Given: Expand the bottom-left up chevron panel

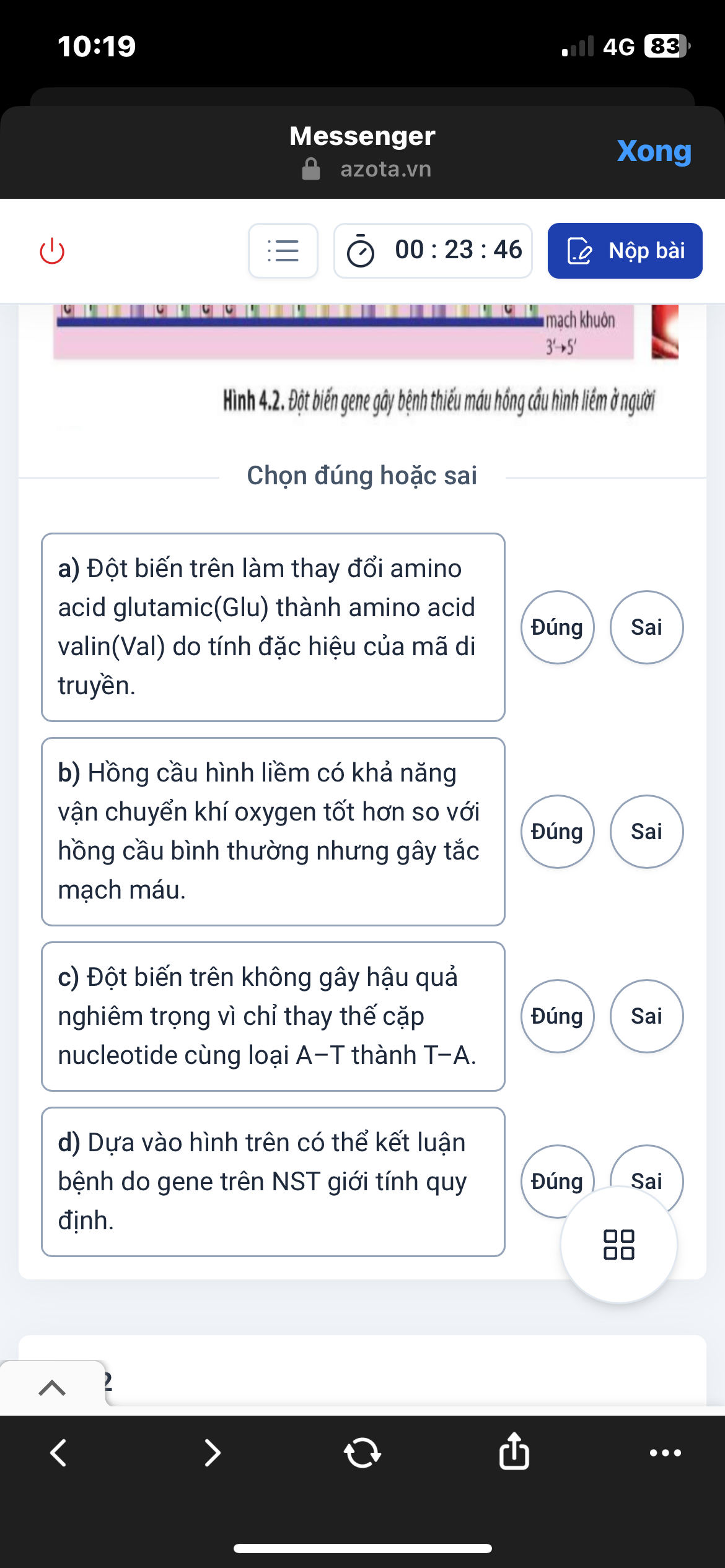Looking at the screenshot, I should 52,1388.
